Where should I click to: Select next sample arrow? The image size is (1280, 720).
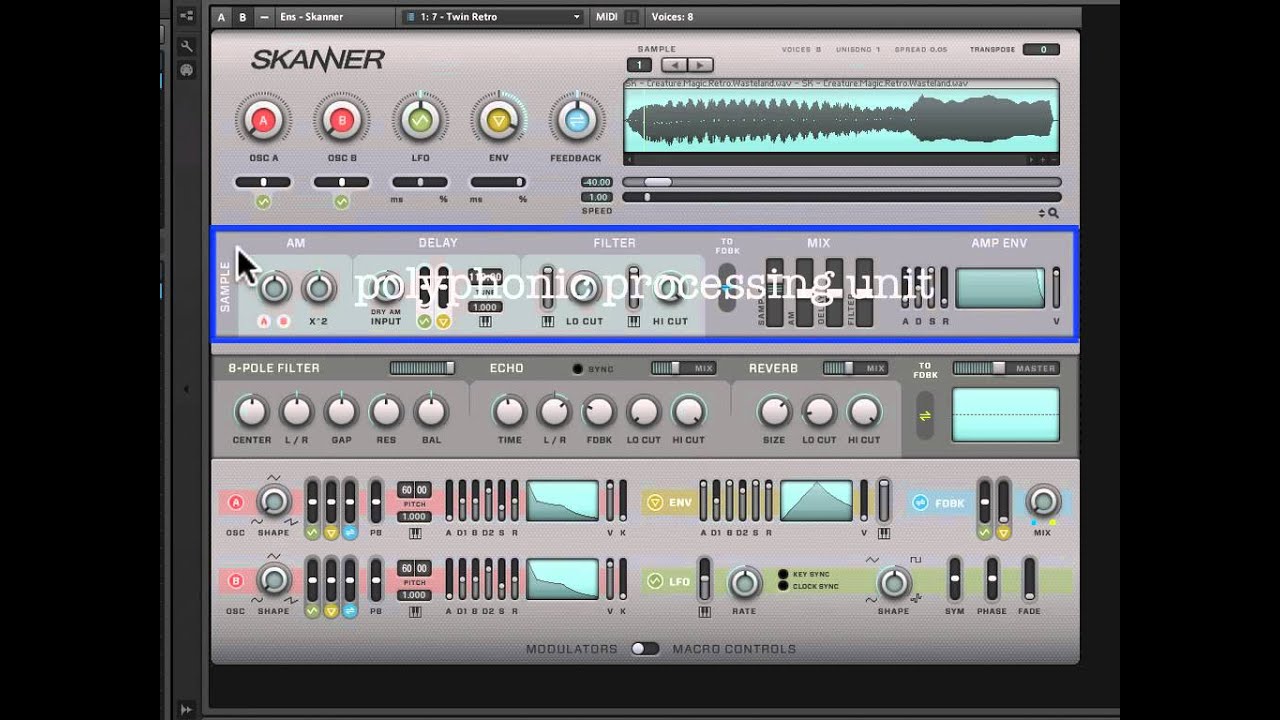(x=701, y=65)
